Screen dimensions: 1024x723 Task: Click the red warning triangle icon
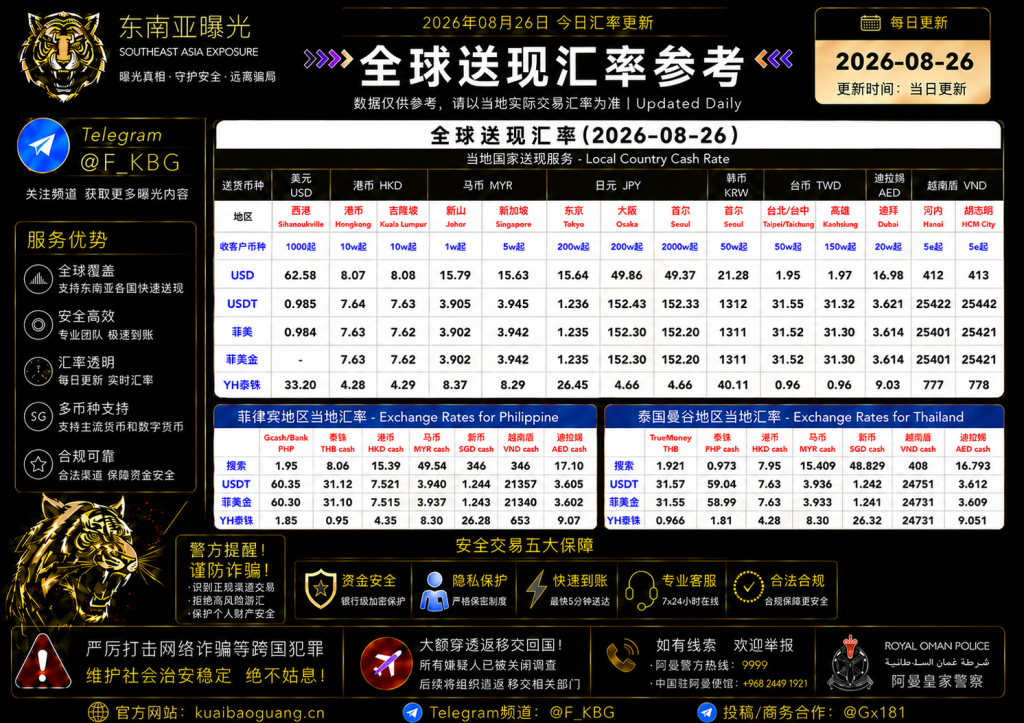coord(43,662)
